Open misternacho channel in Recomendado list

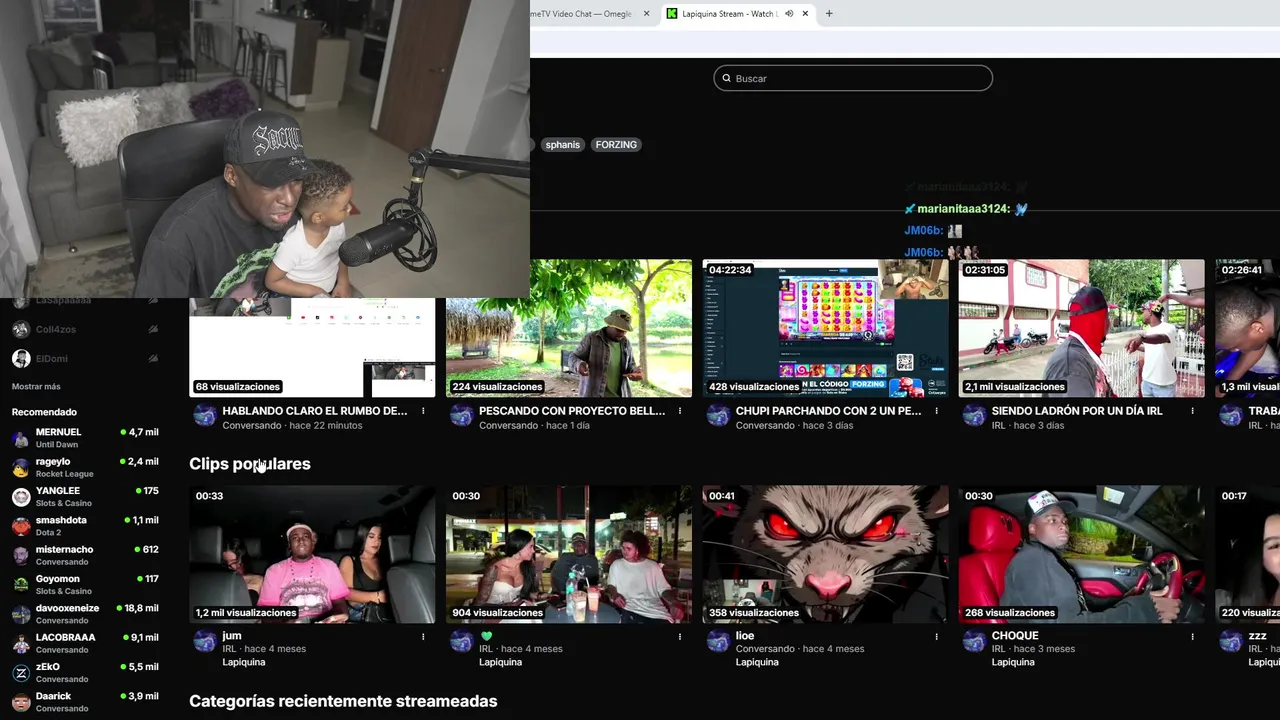(85, 555)
